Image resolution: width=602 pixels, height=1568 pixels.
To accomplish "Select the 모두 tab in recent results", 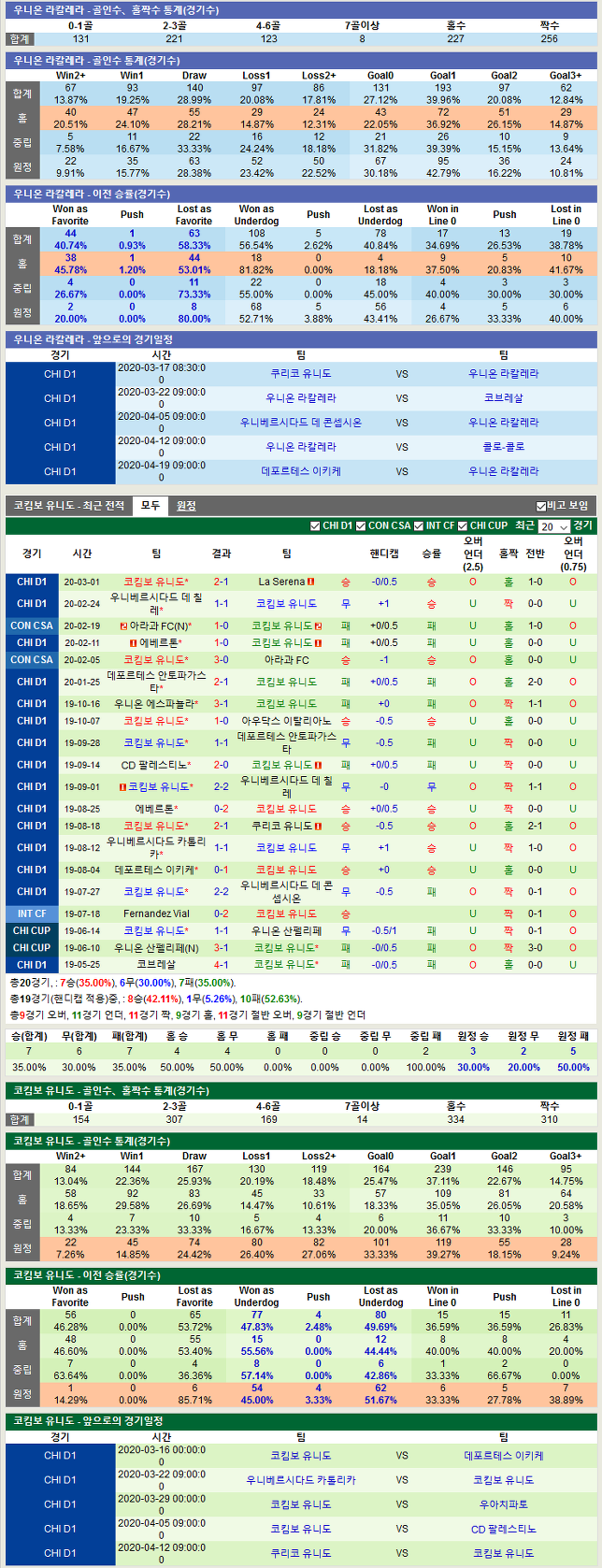I will pos(150,506).
